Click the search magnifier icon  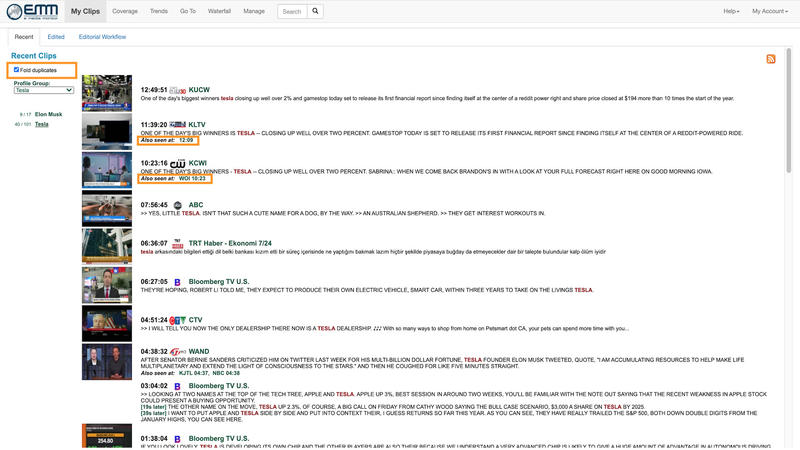click(x=315, y=12)
